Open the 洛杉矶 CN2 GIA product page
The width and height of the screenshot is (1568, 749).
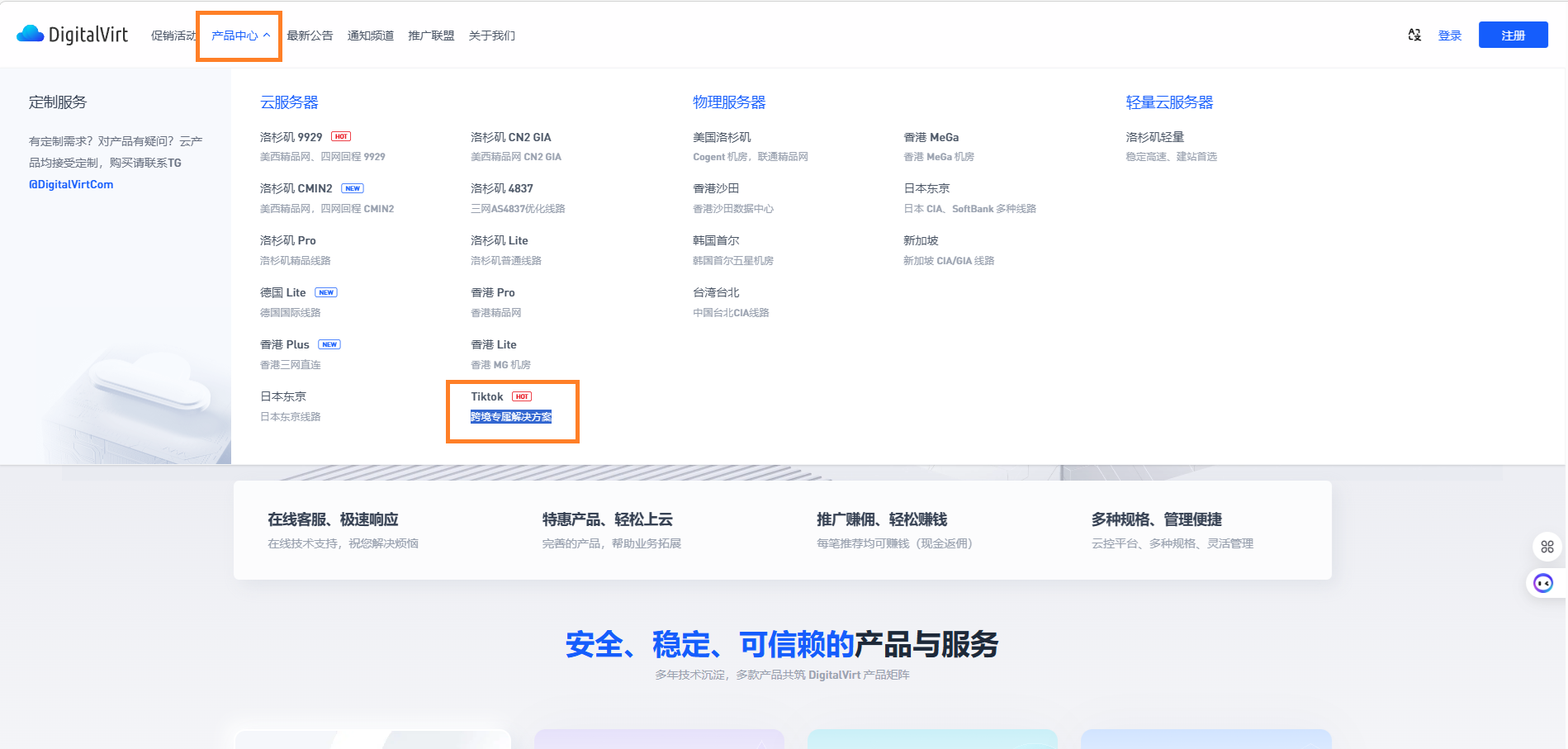(x=510, y=137)
